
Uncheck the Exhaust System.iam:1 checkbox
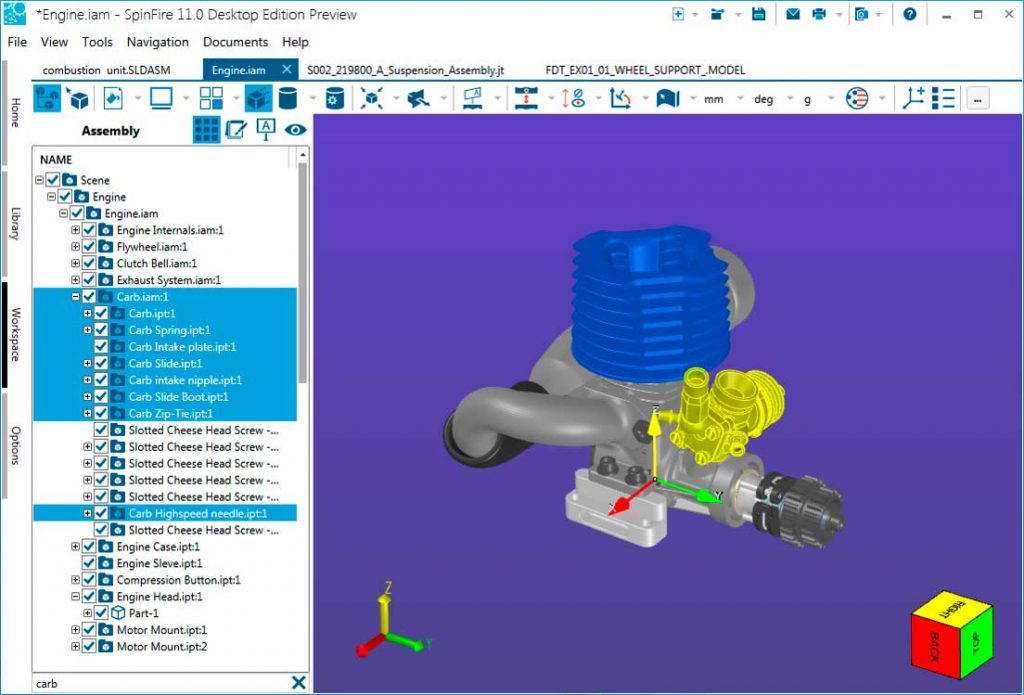coord(89,280)
